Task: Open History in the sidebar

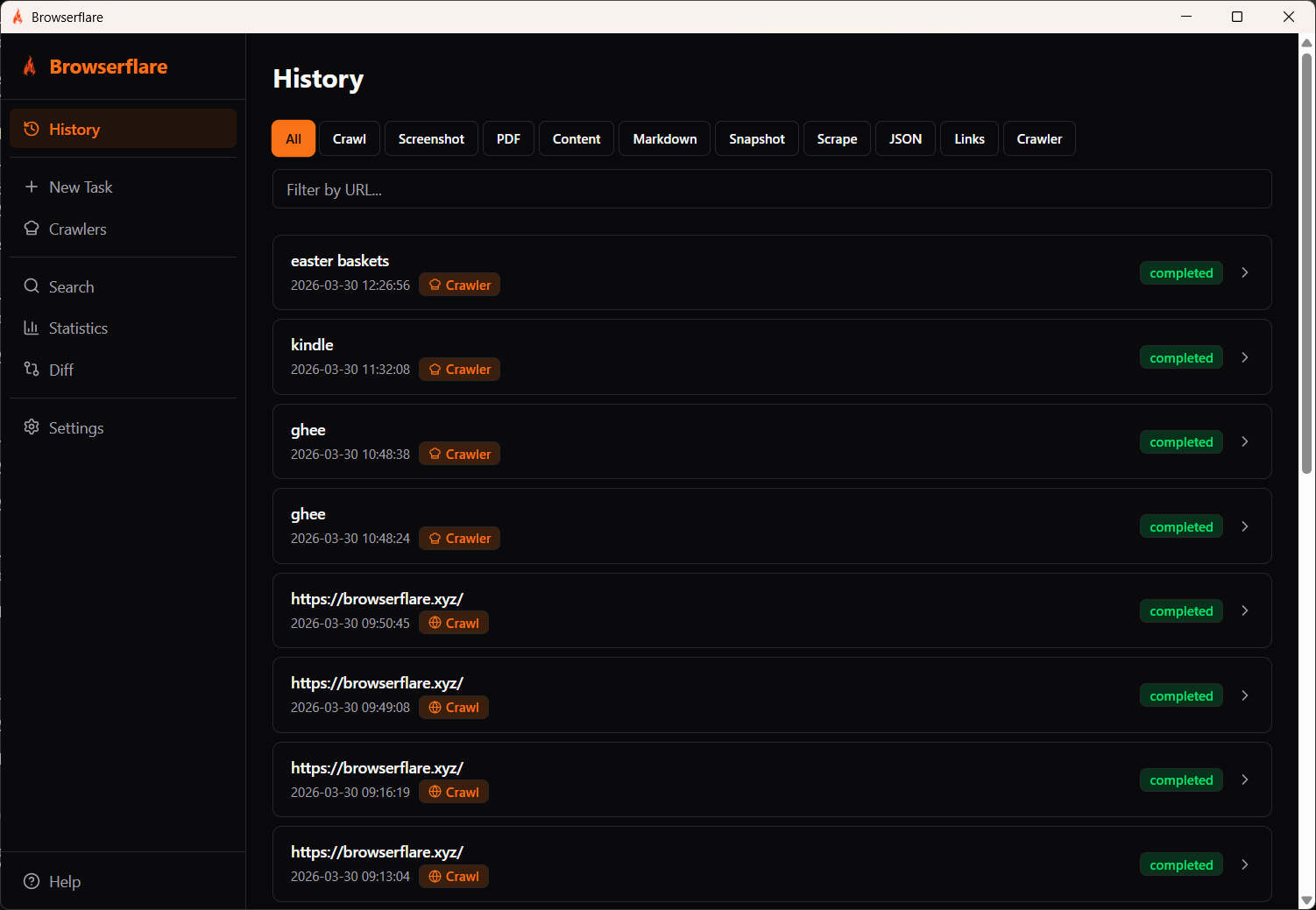Action: [x=123, y=129]
